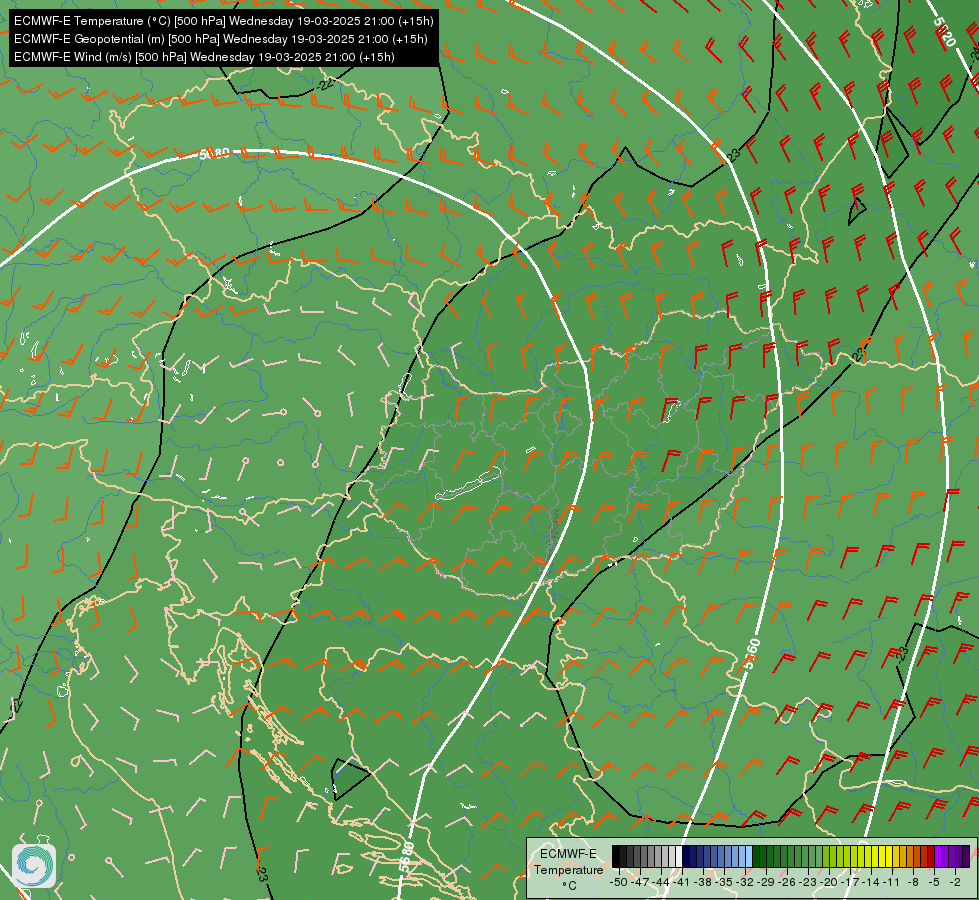Click the -14 value in the legend
Image resolution: width=979 pixels, height=900 pixels.
click(x=871, y=882)
